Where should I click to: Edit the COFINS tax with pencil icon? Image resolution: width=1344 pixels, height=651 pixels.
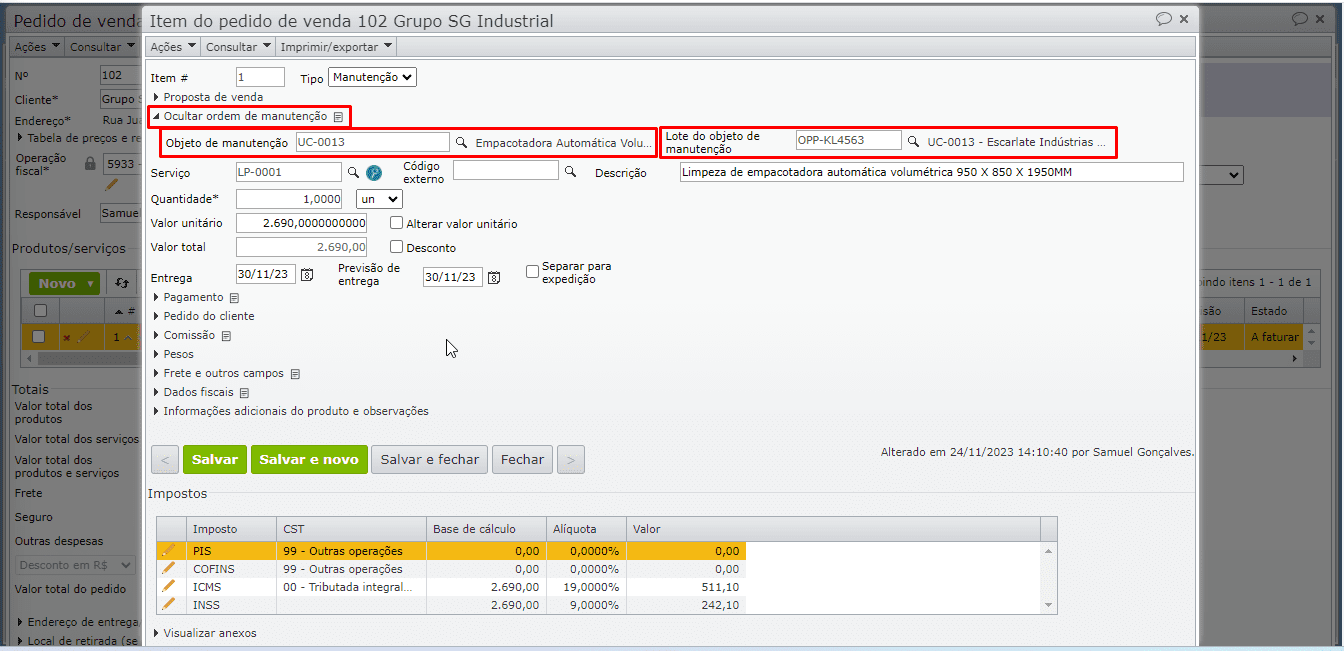[169, 568]
